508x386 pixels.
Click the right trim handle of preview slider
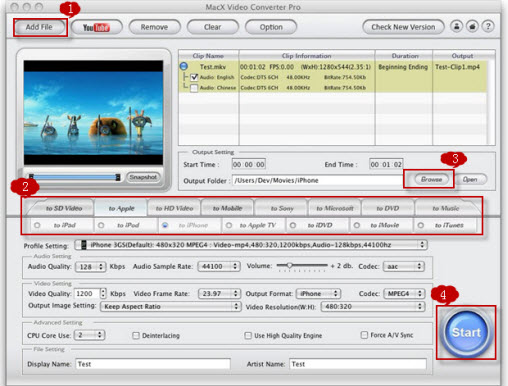coord(118,177)
